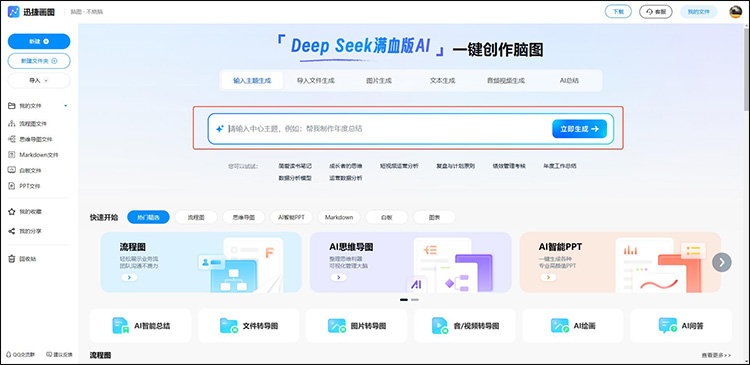Click the arrow button on the AI思维导图 card

(x=339, y=277)
